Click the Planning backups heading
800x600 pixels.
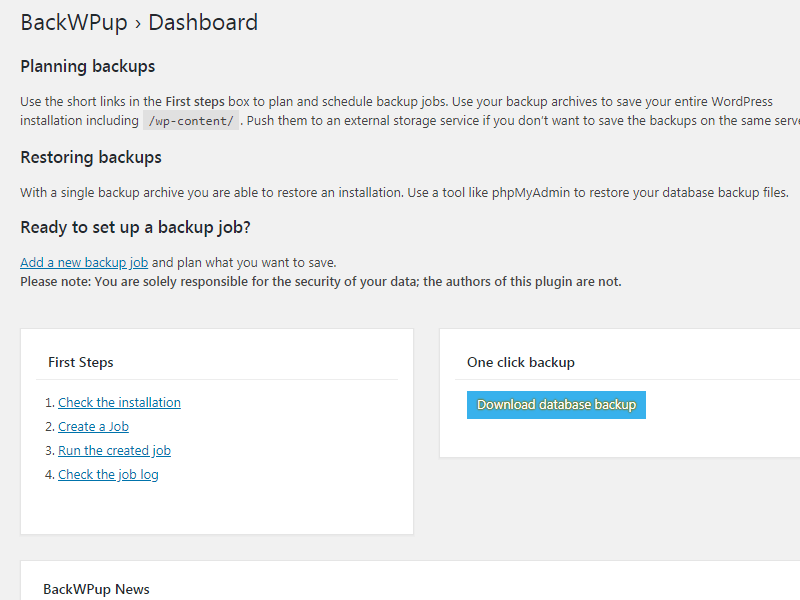88,66
